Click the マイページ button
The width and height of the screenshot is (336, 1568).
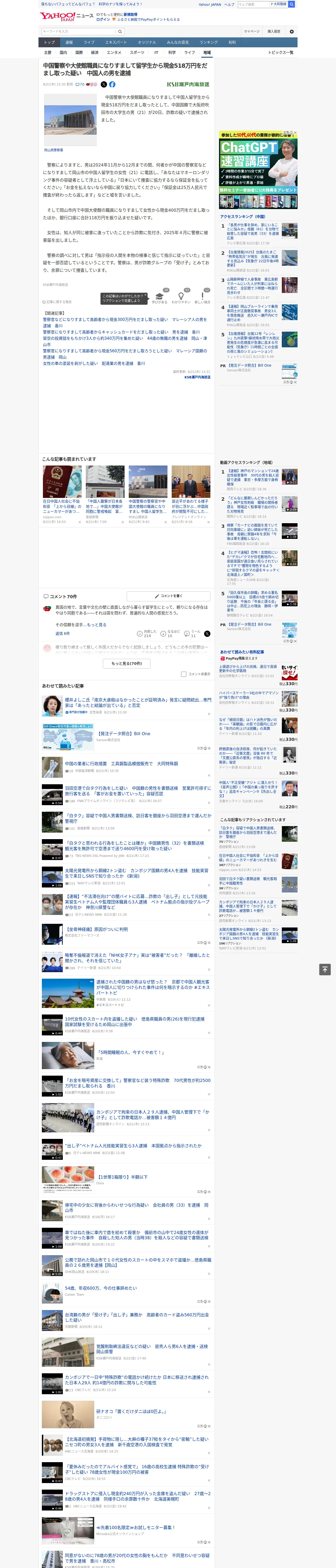[251, 32]
